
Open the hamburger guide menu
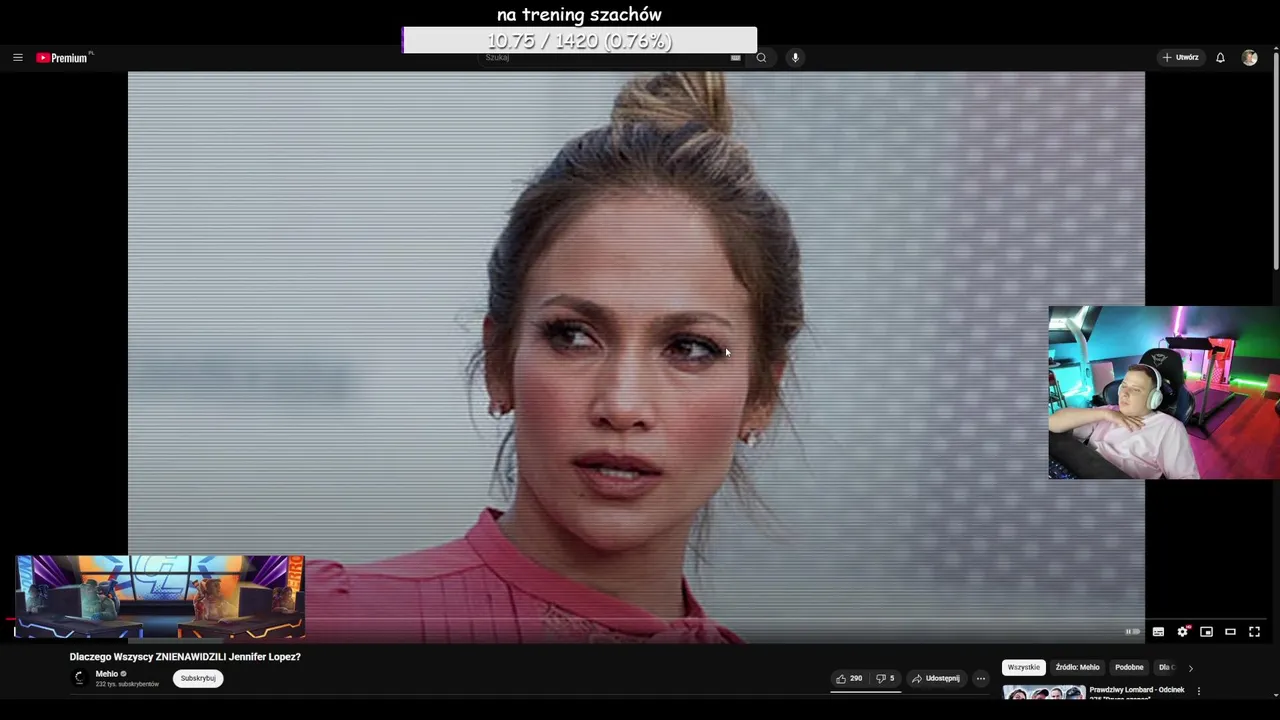click(x=17, y=58)
